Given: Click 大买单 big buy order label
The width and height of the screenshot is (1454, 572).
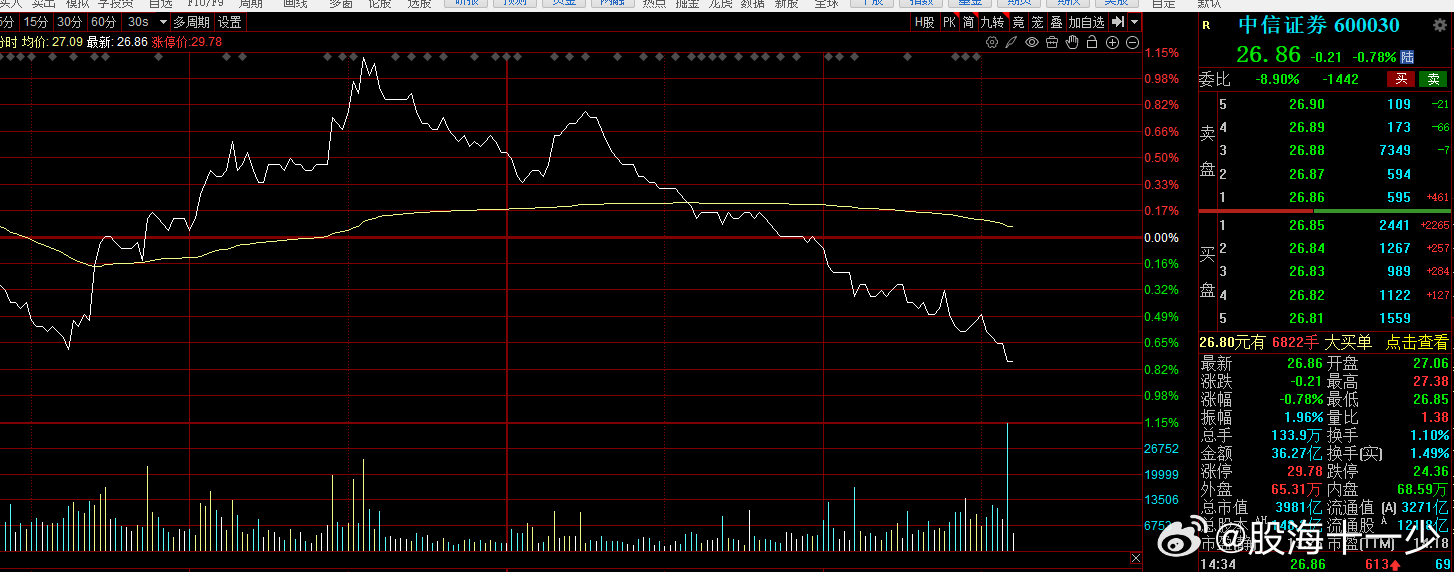Looking at the screenshot, I should (x=1348, y=342).
